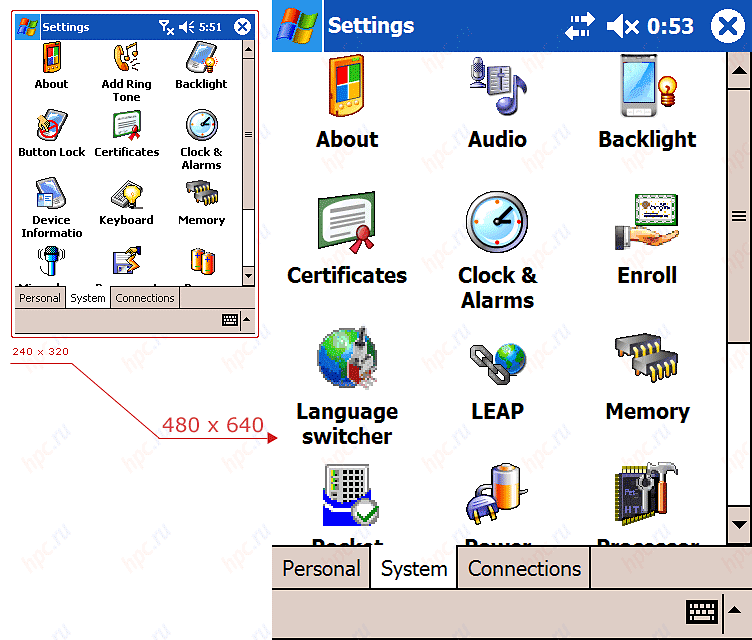This screenshot has height=640, width=752.
Task: Click the 0:53 clock in large window
Action: (670, 26)
